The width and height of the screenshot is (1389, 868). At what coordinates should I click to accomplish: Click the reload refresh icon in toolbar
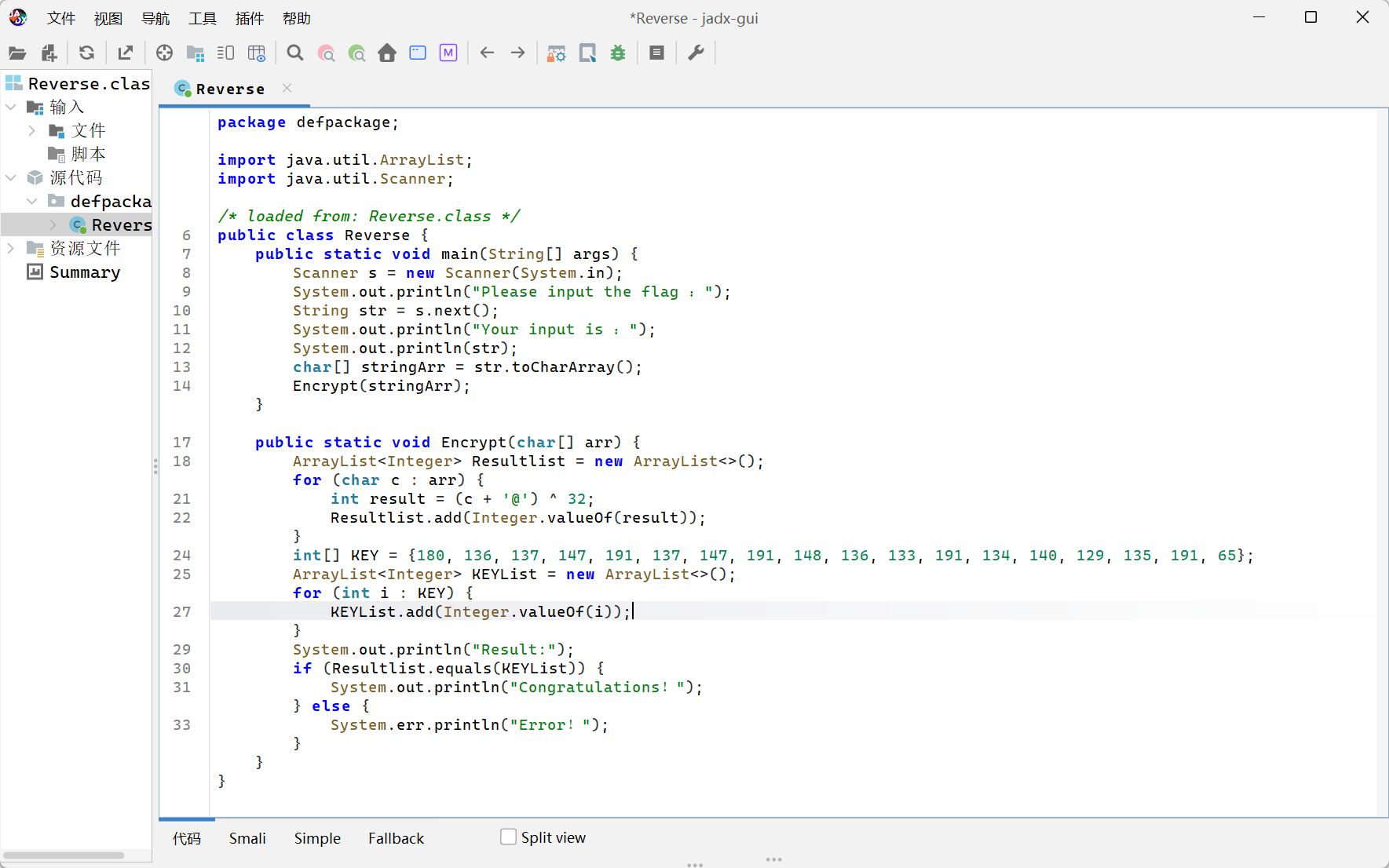(x=86, y=53)
